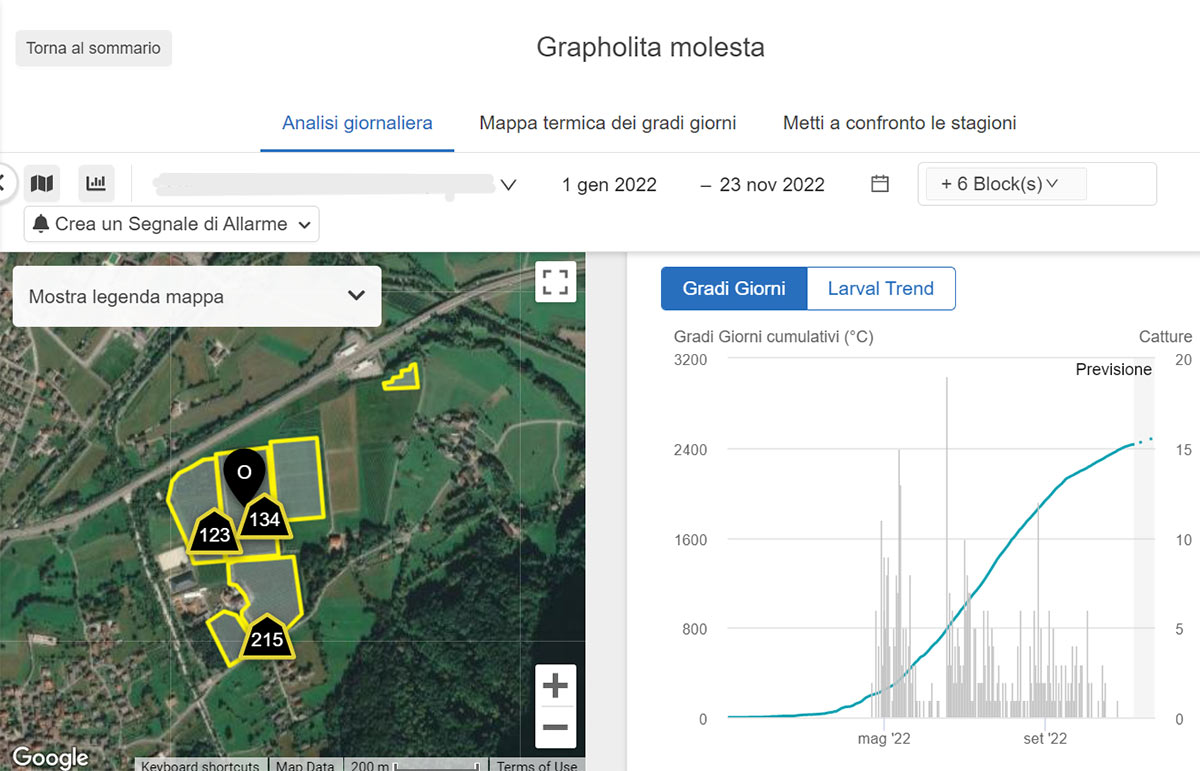
Task: Open Mappa termica dei gradi giorni tab
Action: (607, 124)
